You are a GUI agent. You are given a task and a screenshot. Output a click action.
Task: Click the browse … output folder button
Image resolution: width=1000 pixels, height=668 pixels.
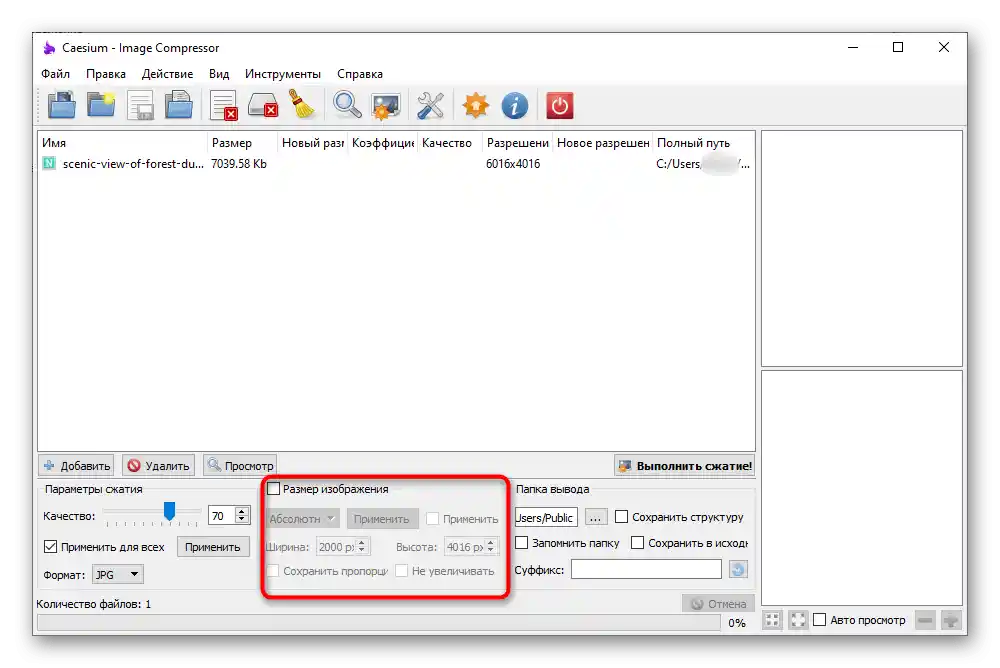point(595,517)
